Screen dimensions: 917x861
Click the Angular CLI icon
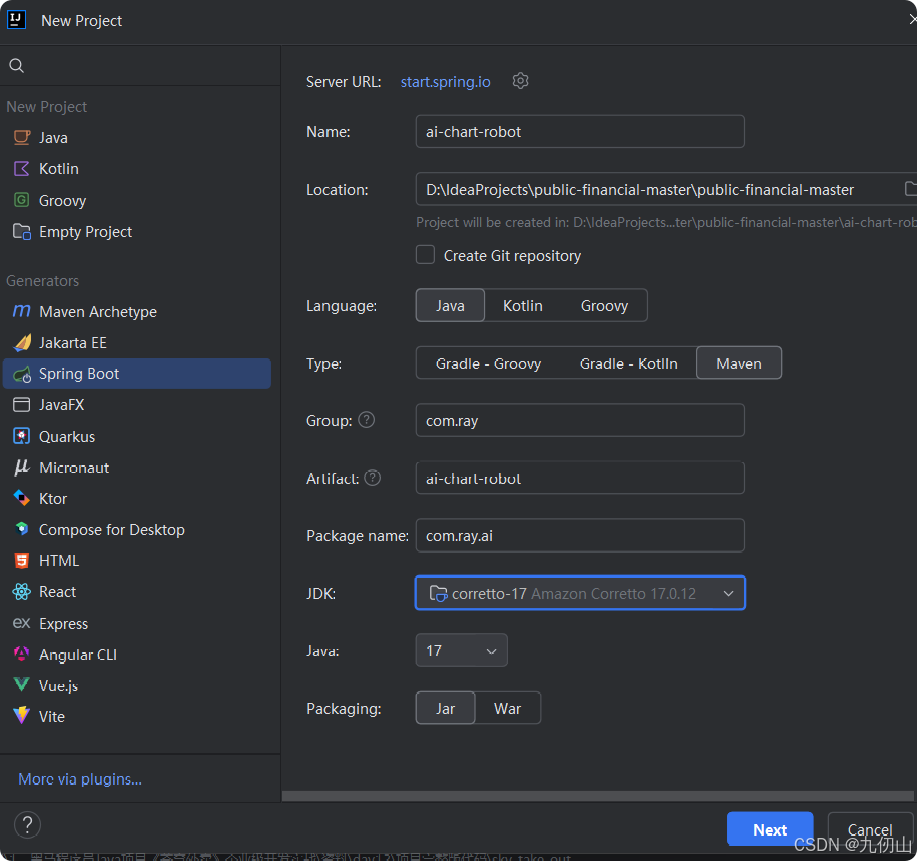point(22,654)
